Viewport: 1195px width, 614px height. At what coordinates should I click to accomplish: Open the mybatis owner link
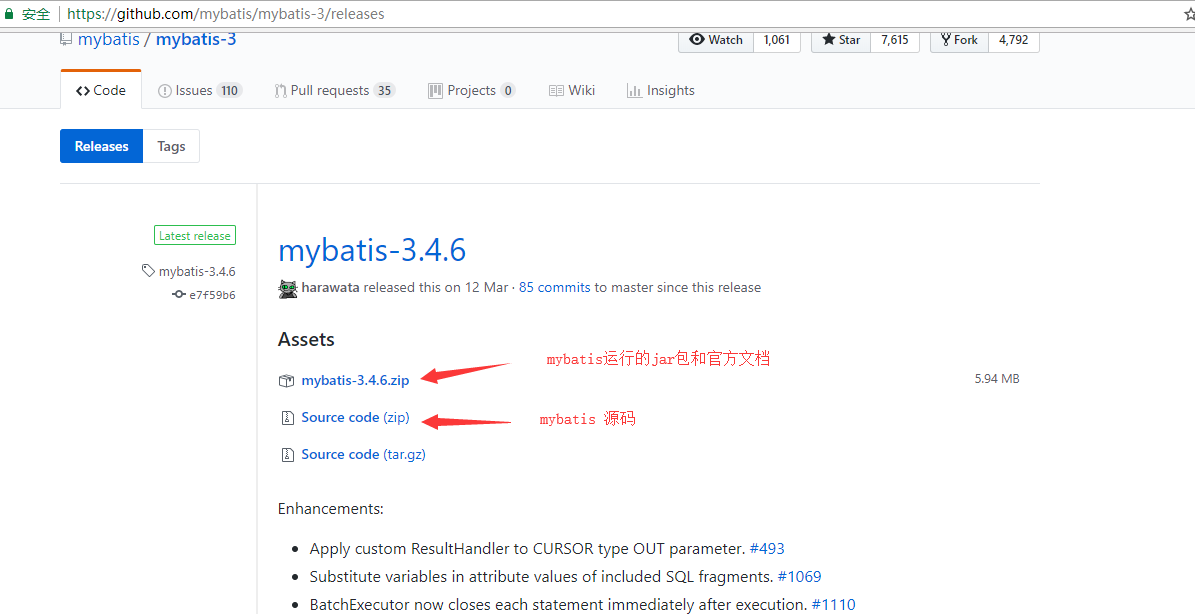108,40
